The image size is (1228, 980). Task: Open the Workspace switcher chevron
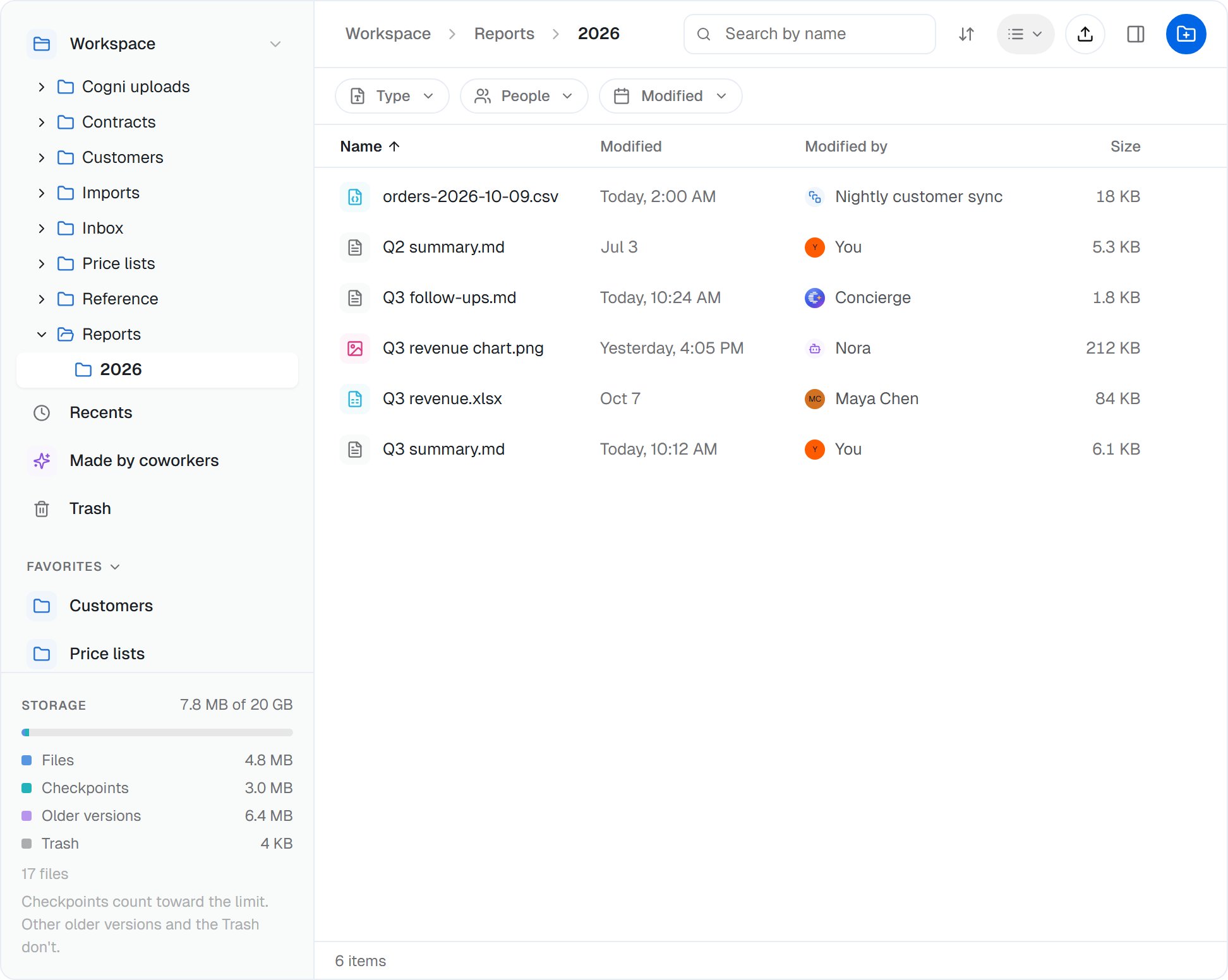(x=275, y=44)
